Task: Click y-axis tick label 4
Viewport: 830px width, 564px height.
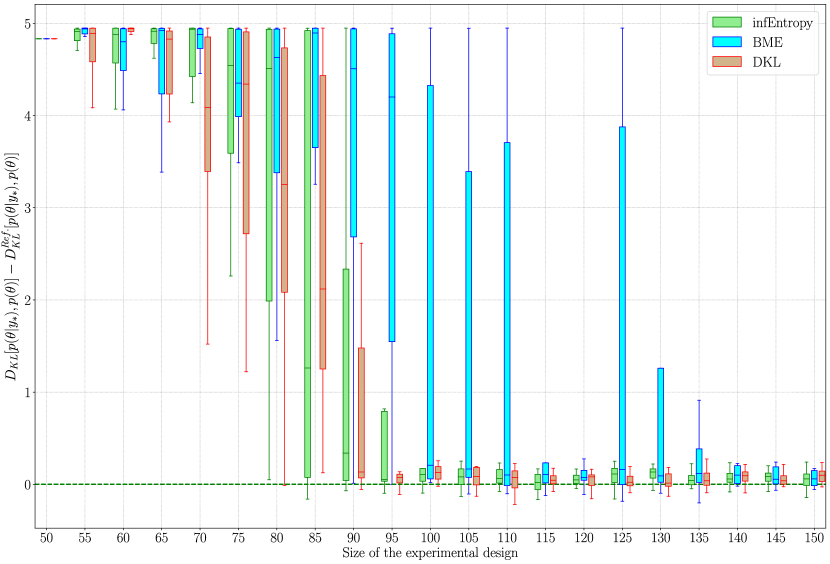Action: [27, 115]
